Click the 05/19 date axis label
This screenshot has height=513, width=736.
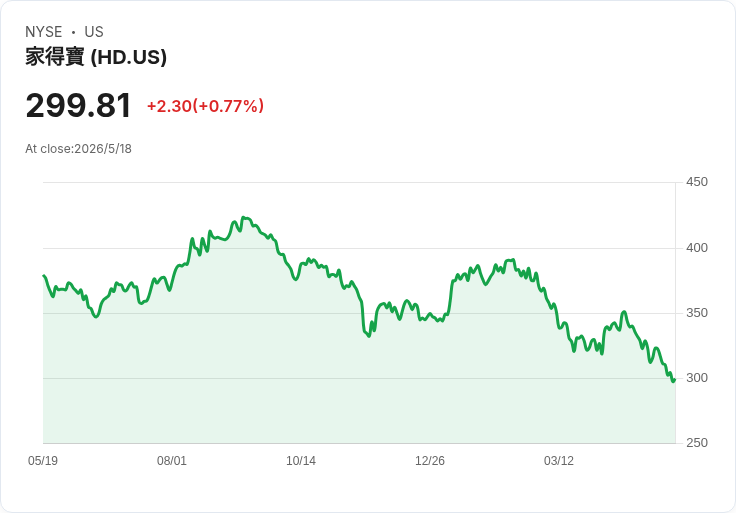pos(43,461)
